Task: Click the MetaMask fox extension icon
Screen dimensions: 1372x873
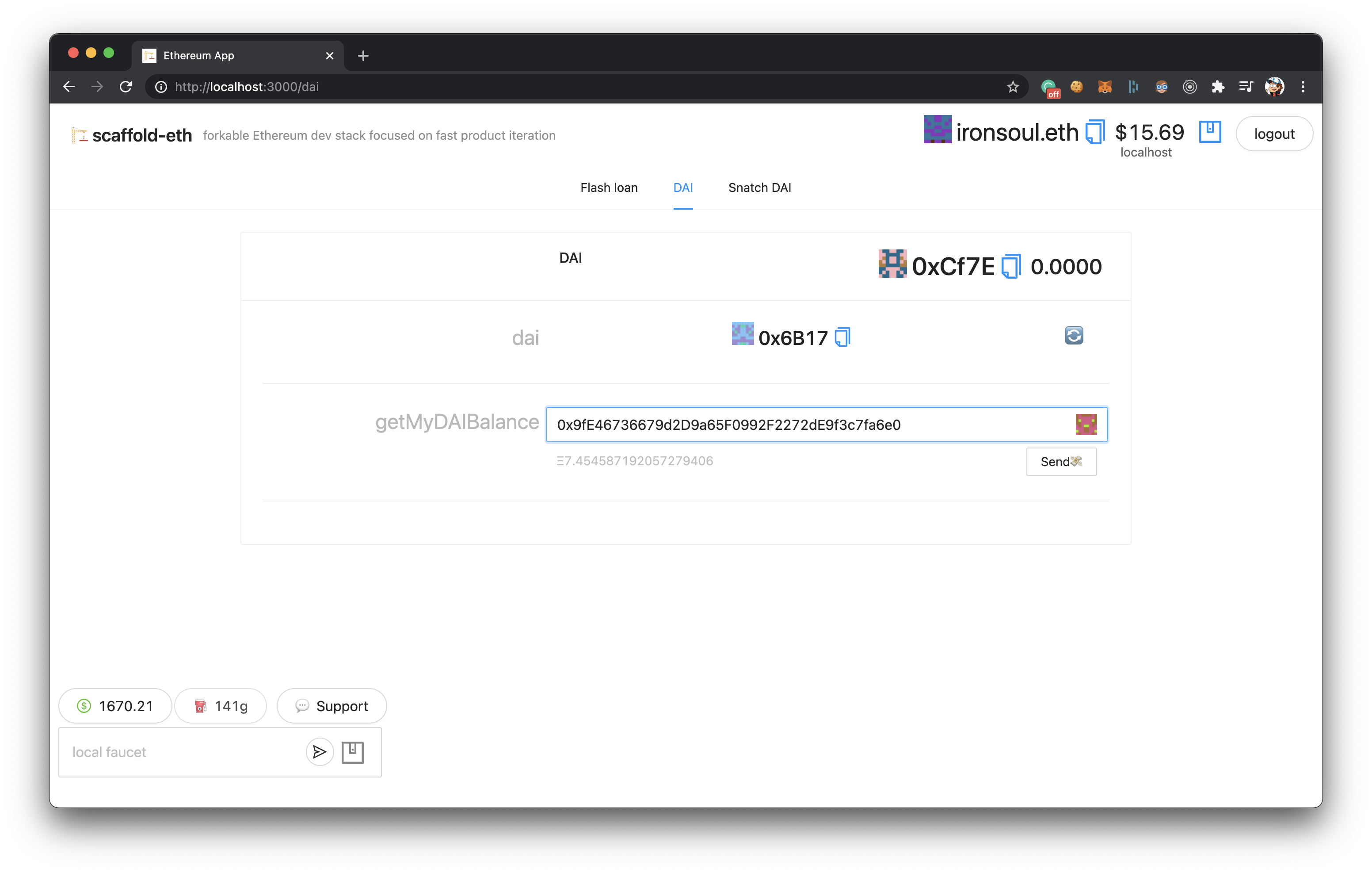Action: (1105, 87)
